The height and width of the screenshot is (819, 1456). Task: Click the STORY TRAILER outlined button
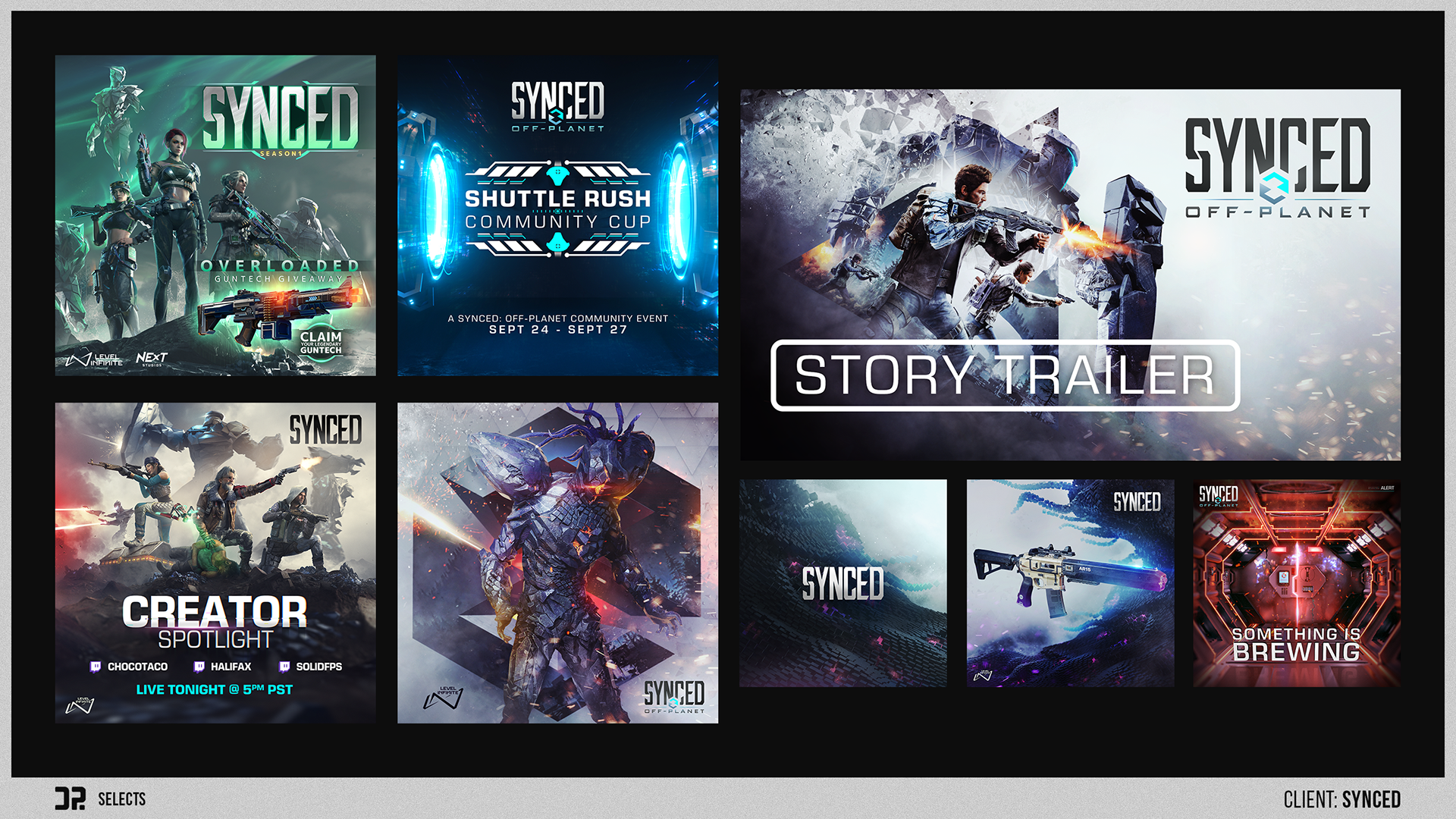(1004, 375)
